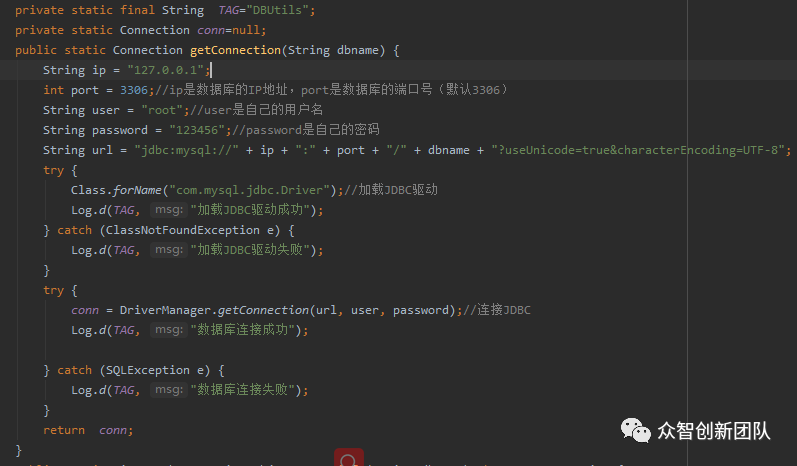Click the 3306 port number value
This screenshot has width=797, height=466.
coord(134,90)
